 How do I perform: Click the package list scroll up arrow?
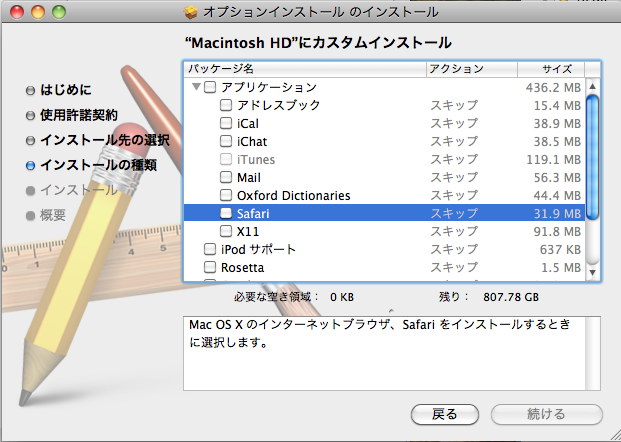pos(592,86)
